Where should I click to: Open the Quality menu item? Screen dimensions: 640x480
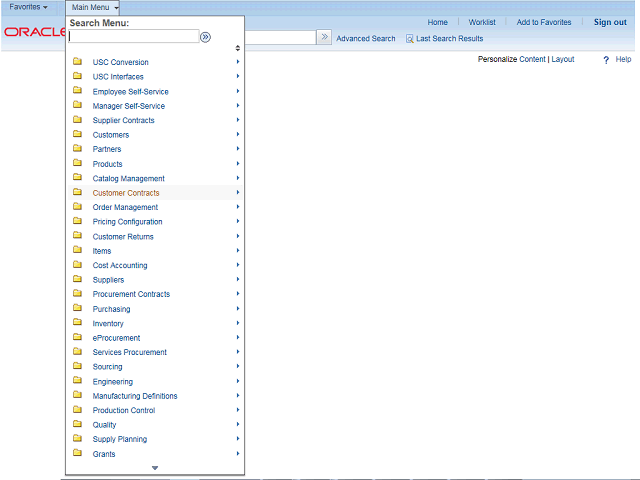104,425
